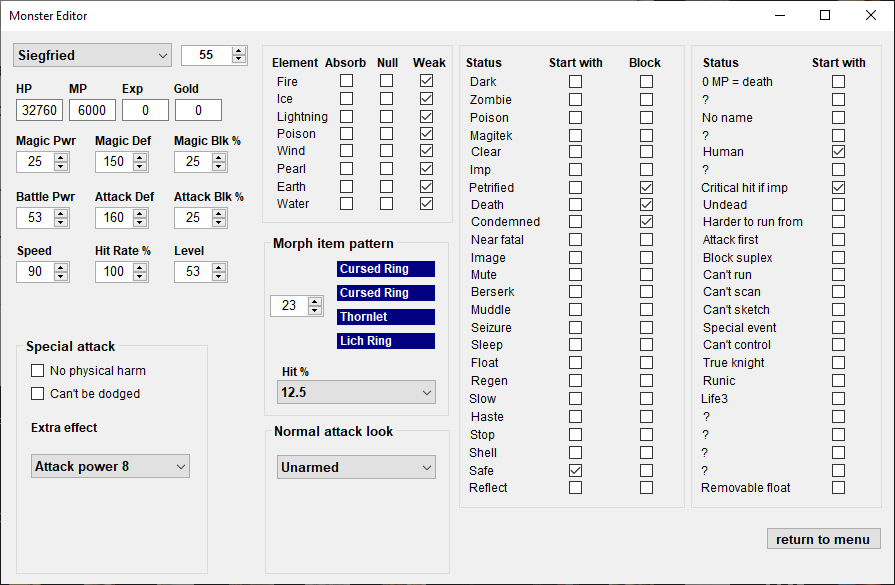Enable the Shell Start with checkbox
Viewport: 895px width, 585px height.
tap(575, 453)
